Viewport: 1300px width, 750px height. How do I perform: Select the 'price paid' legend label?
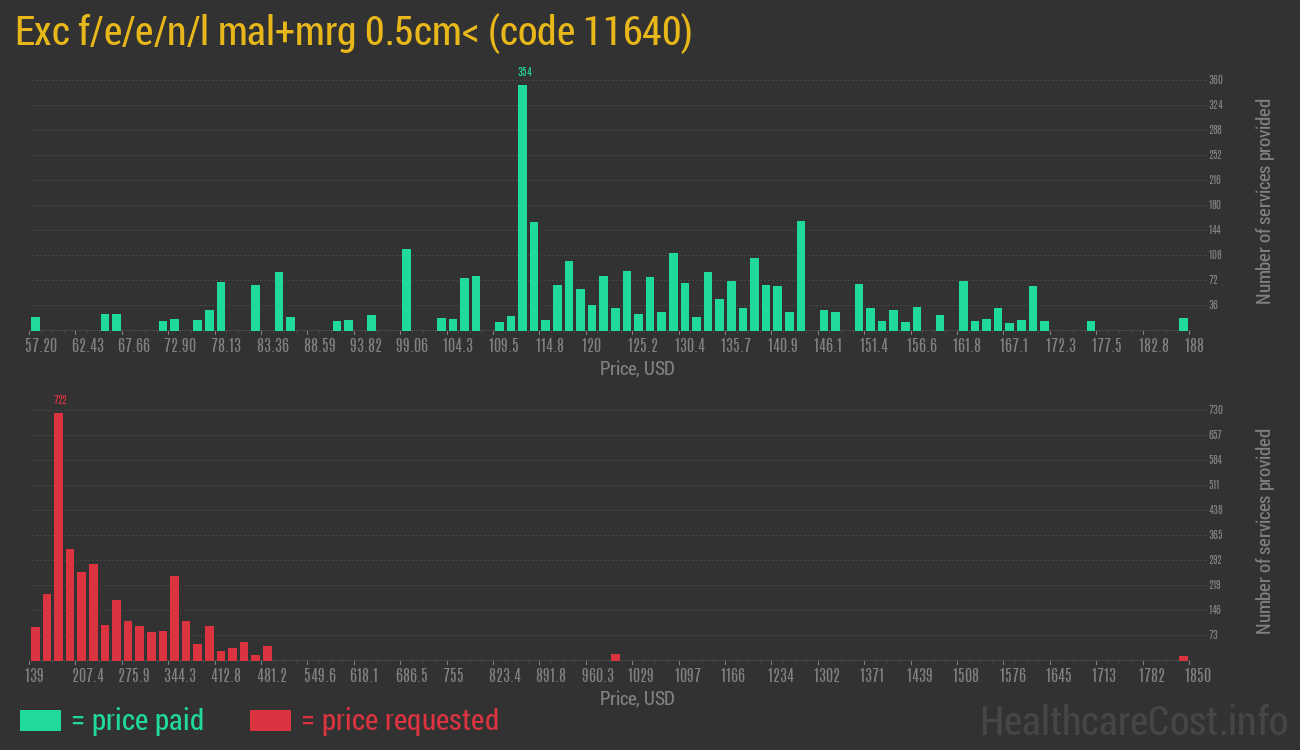pos(138,720)
